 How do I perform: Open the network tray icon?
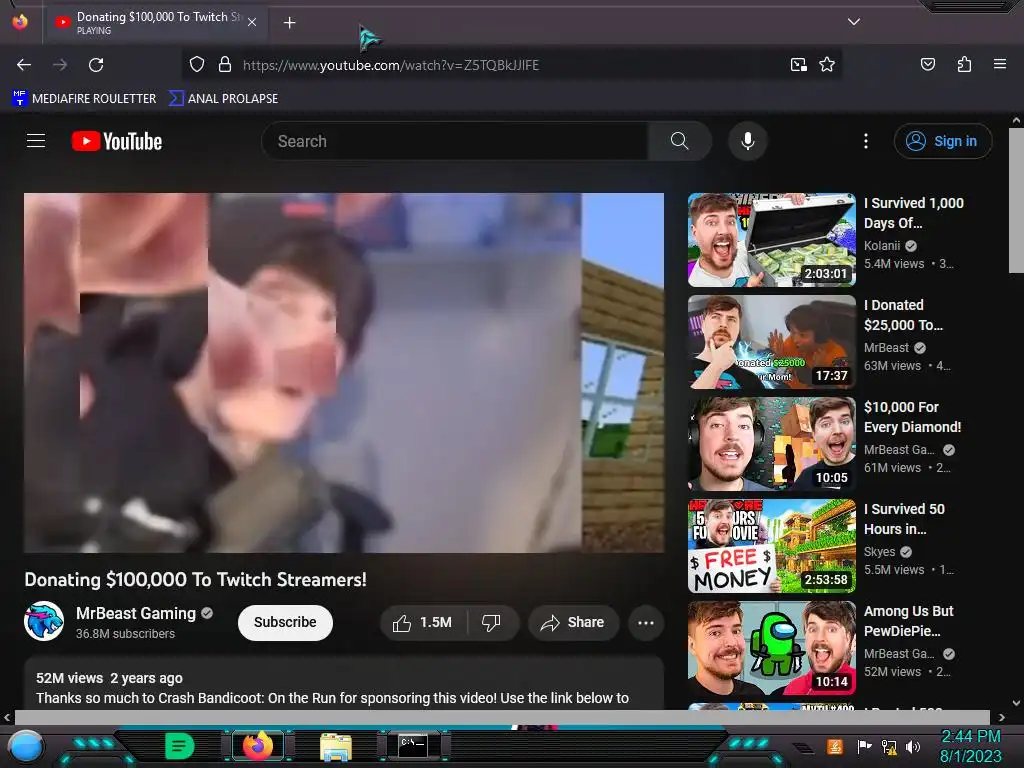(889, 746)
